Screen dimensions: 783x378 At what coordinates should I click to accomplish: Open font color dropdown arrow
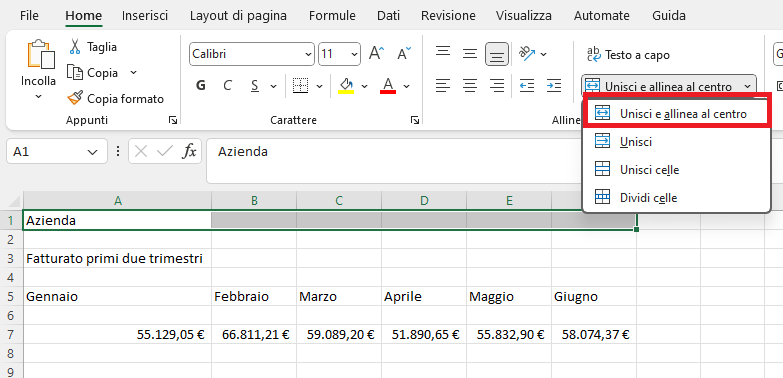[x=406, y=86]
